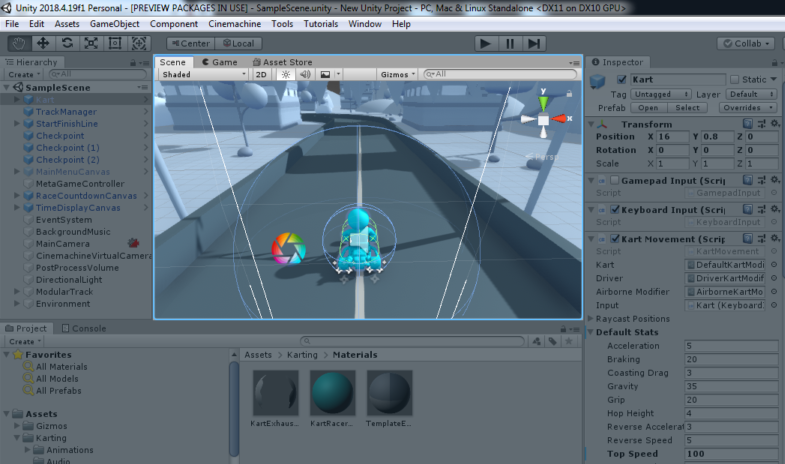The width and height of the screenshot is (785, 464).
Task: Open the Collab dropdown
Action: click(746, 44)
